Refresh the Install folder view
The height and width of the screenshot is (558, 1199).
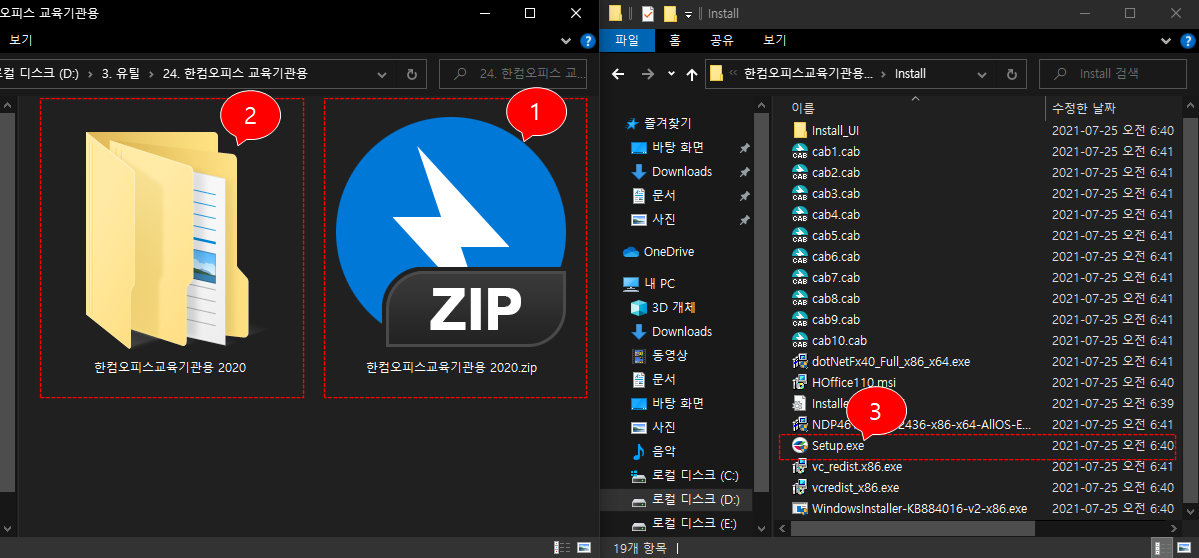[1012, 74]
